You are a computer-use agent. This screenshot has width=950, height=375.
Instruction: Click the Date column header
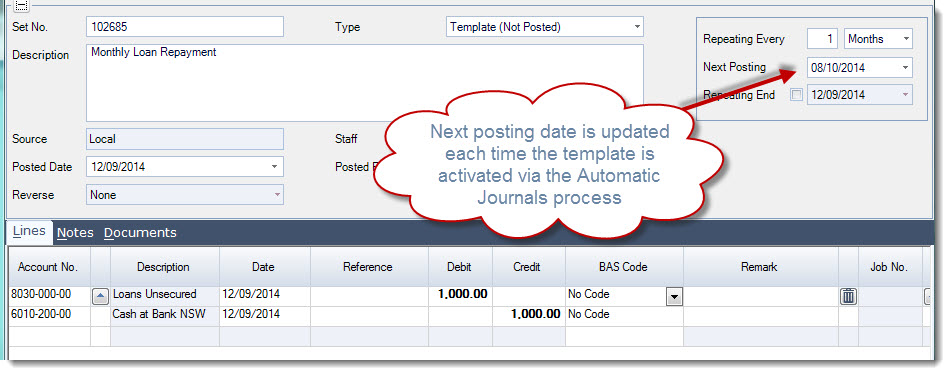click(x=265, y=267)
